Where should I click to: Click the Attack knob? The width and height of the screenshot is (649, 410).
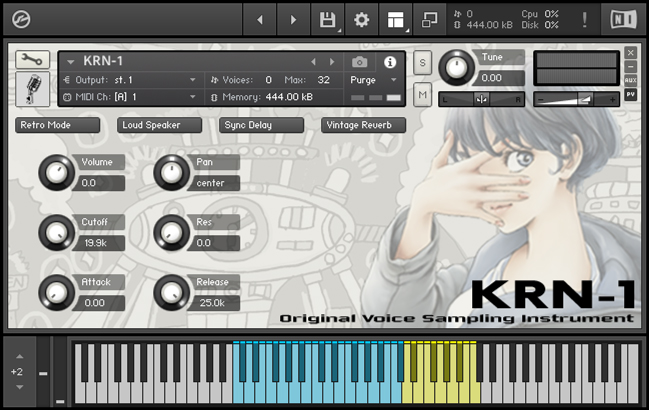57,293
